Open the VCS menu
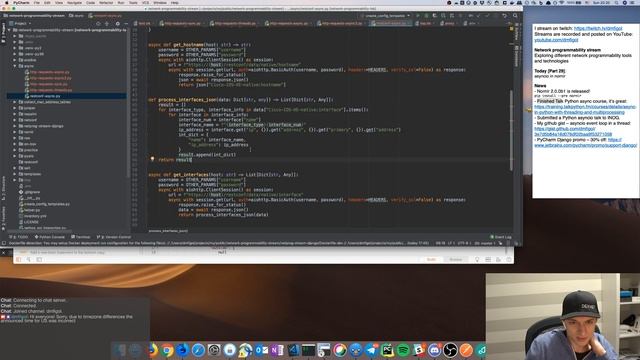Image resolution: width=640 pixels, height=360 pixels. (x=145, y=2)
